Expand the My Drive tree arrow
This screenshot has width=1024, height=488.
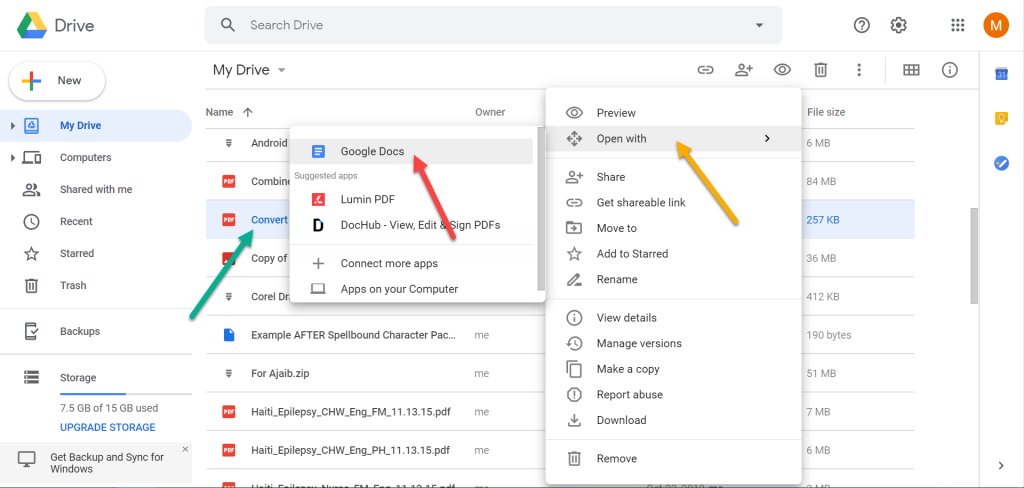[x=12, y=125]
